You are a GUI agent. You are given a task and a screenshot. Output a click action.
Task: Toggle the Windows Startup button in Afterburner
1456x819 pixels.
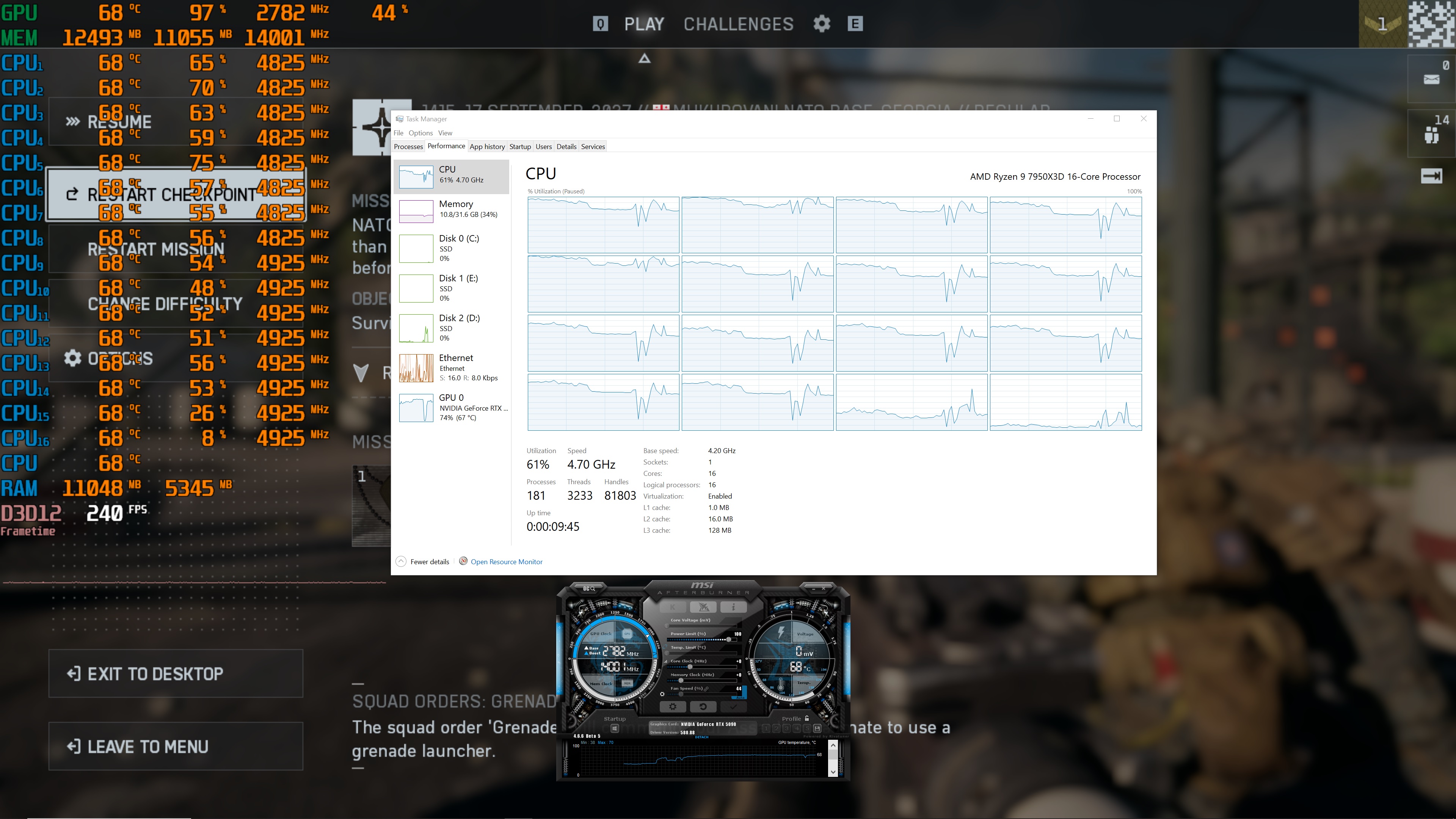[615, 728]
